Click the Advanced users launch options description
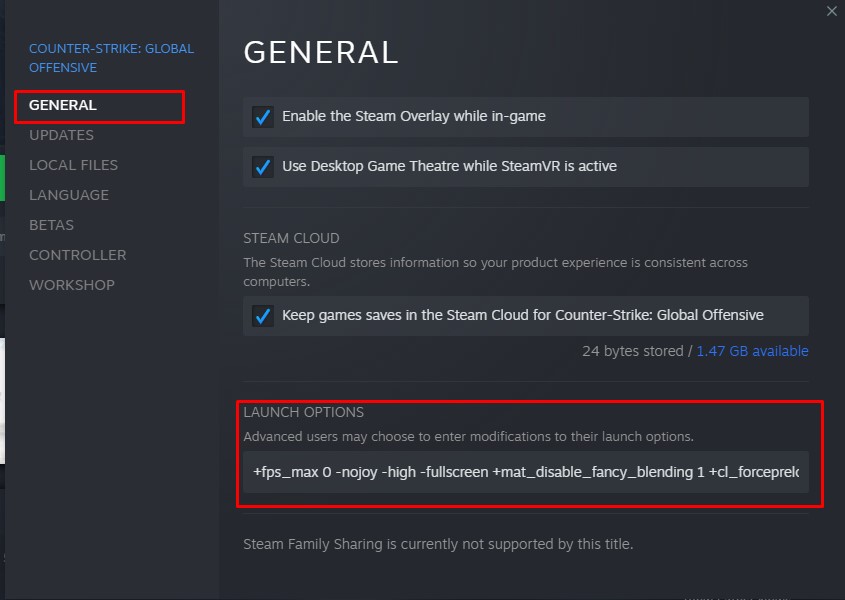Viewport: 845px width, 600px height. [x=468, y=436]
